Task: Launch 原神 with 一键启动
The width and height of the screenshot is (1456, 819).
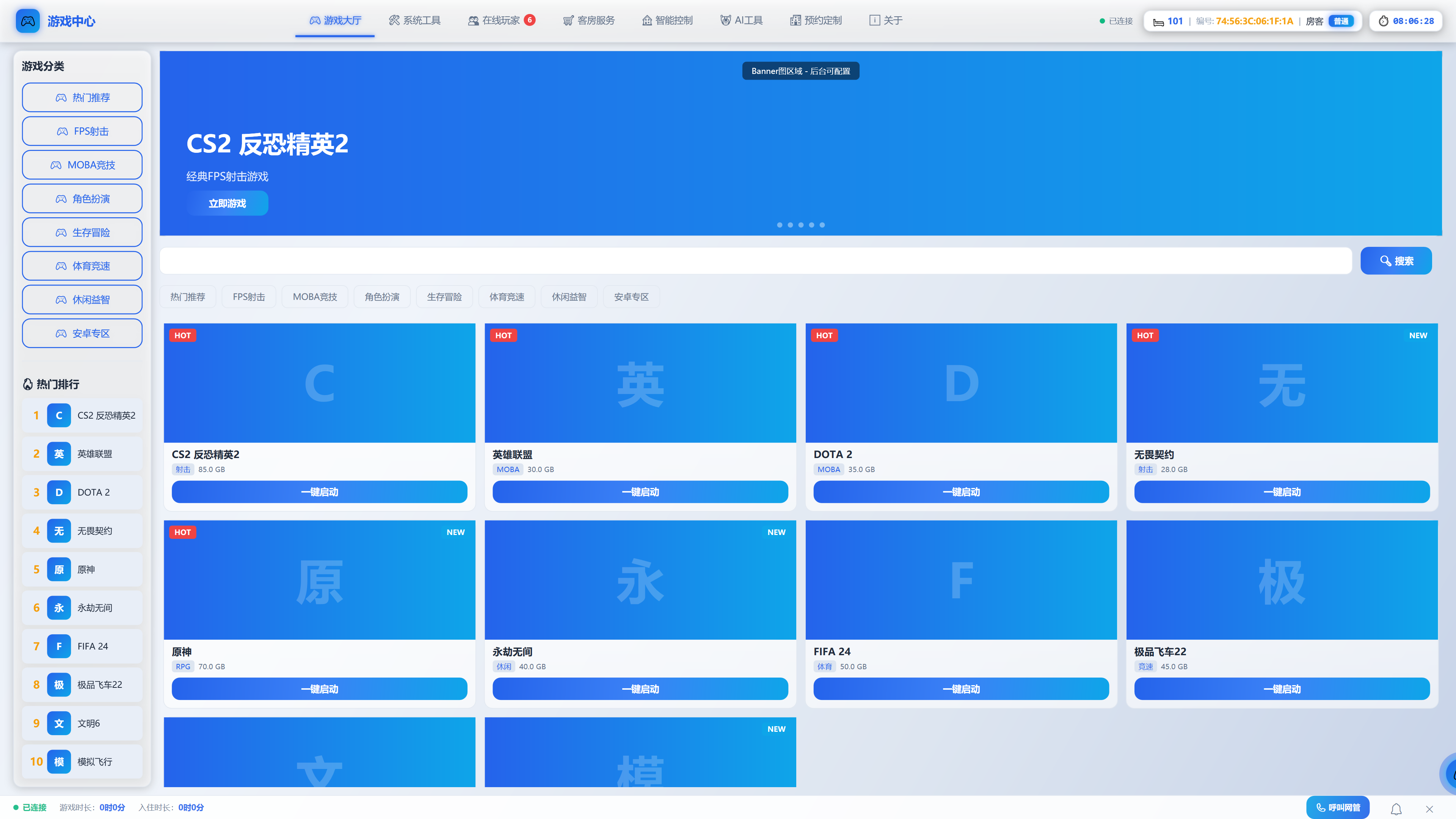Action: point(319,689)
